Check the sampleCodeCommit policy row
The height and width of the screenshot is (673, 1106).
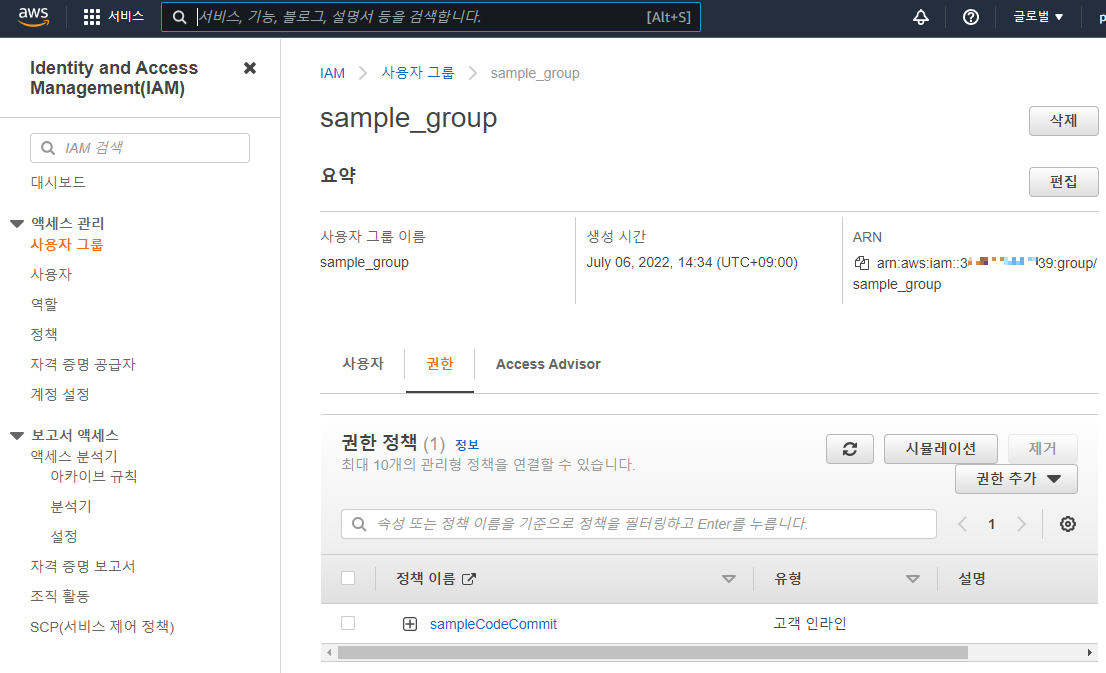pos(348,623)
